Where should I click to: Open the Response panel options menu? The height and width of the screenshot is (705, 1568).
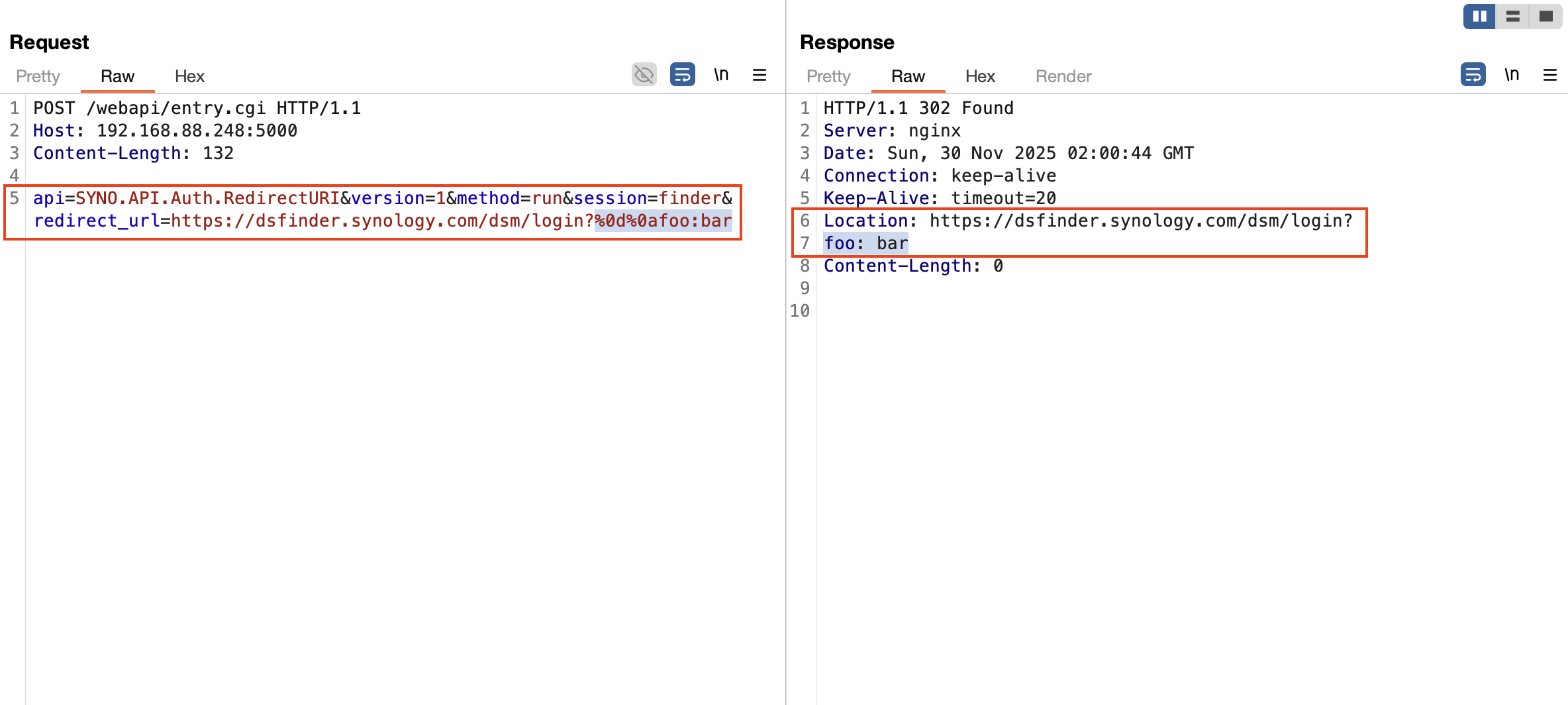tap(1550, 75)
